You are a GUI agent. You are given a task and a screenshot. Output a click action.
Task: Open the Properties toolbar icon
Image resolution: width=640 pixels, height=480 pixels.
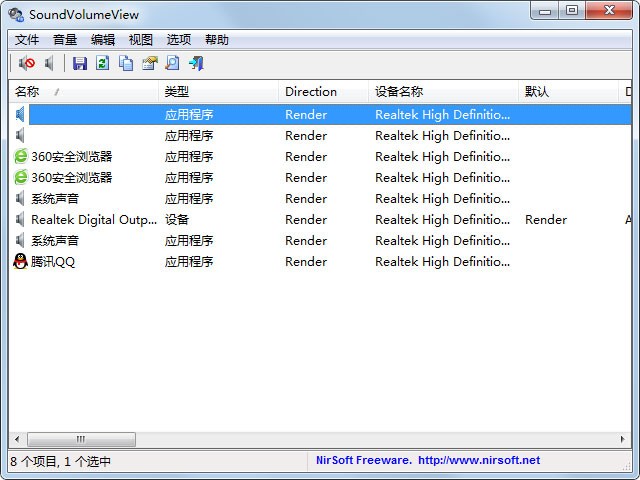pos(149,63)
